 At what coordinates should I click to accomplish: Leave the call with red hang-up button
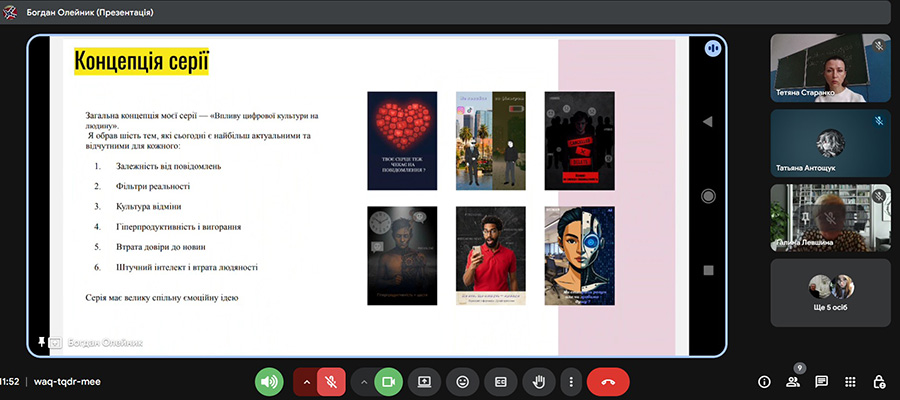(608, 381)
